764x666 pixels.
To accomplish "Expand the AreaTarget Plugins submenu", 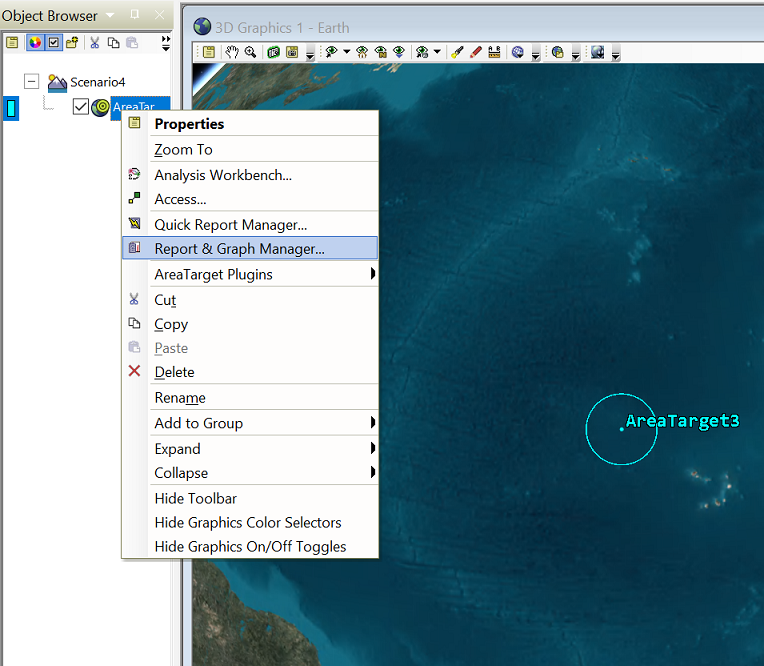I will tap(250, 274).
